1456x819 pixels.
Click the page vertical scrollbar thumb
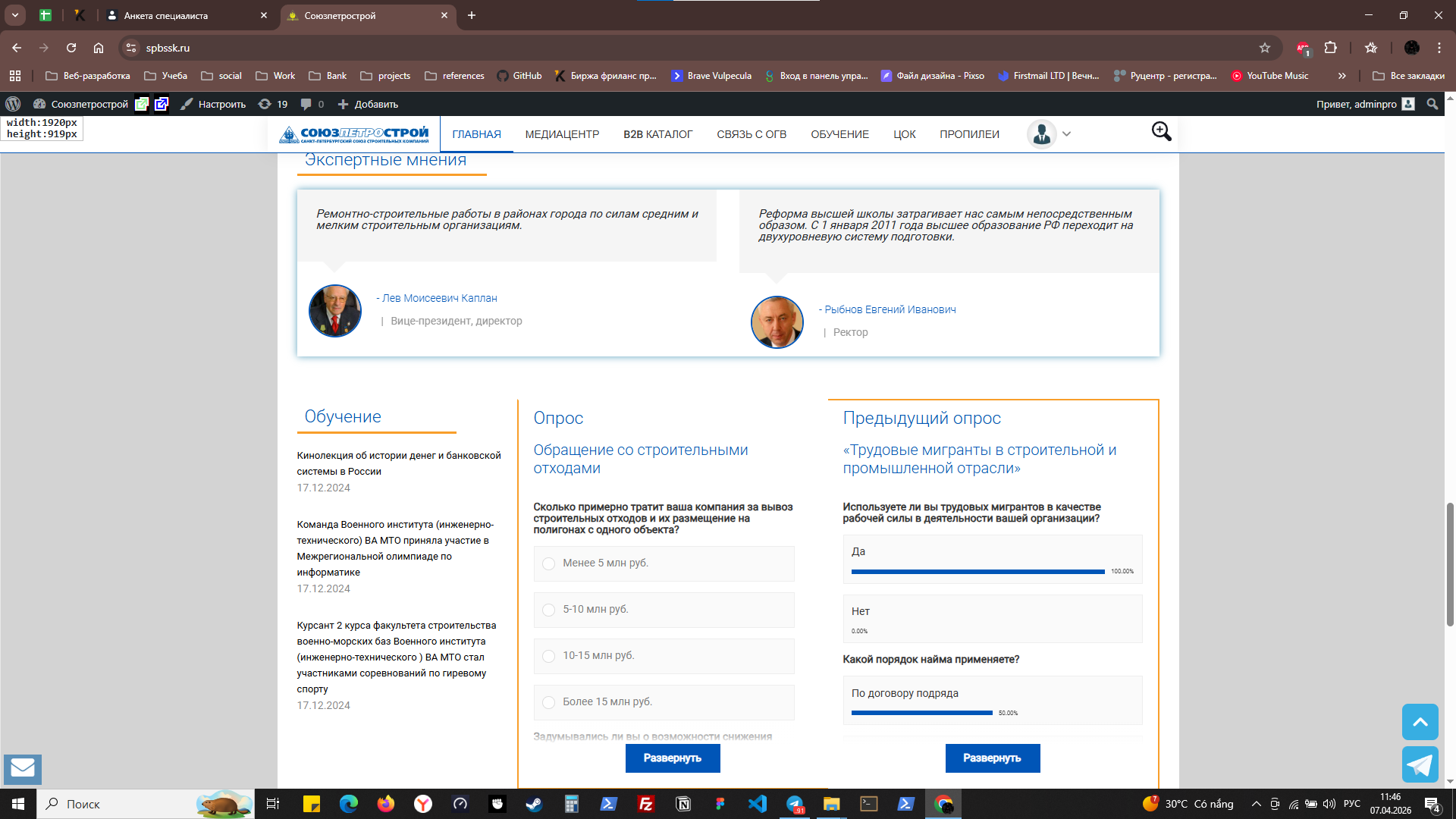coord(1450,564)
